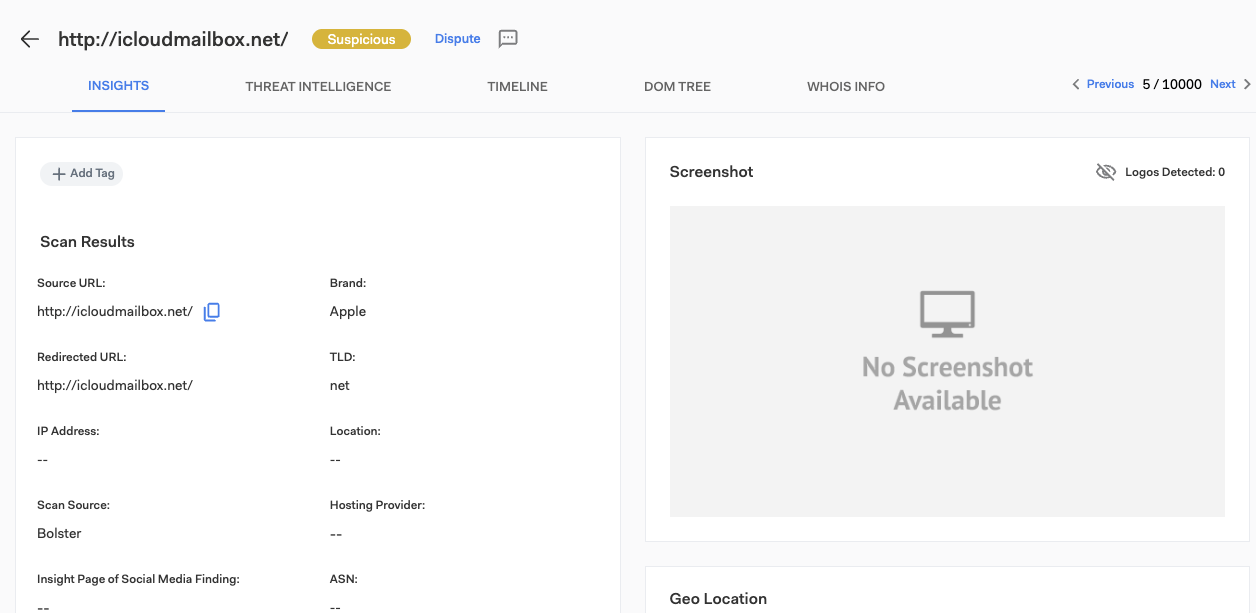The image size is (1256, 613).
Task: Click the Dispute link
Action: click(x=457, y=39)
